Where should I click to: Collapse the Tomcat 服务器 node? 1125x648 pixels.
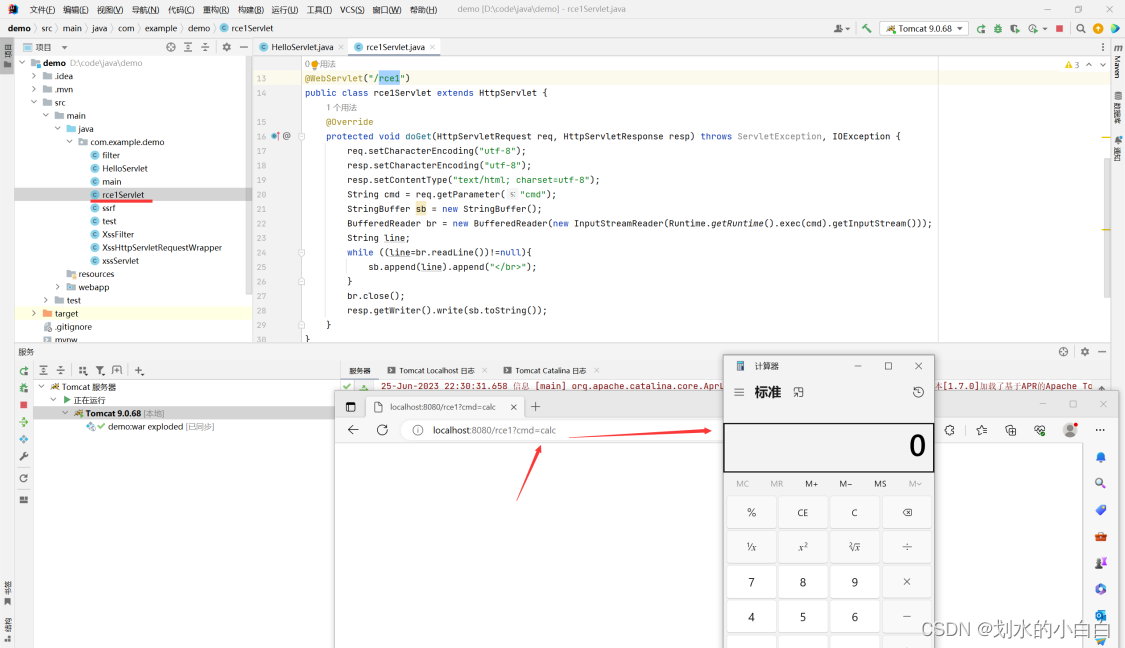tap(42, 386)
